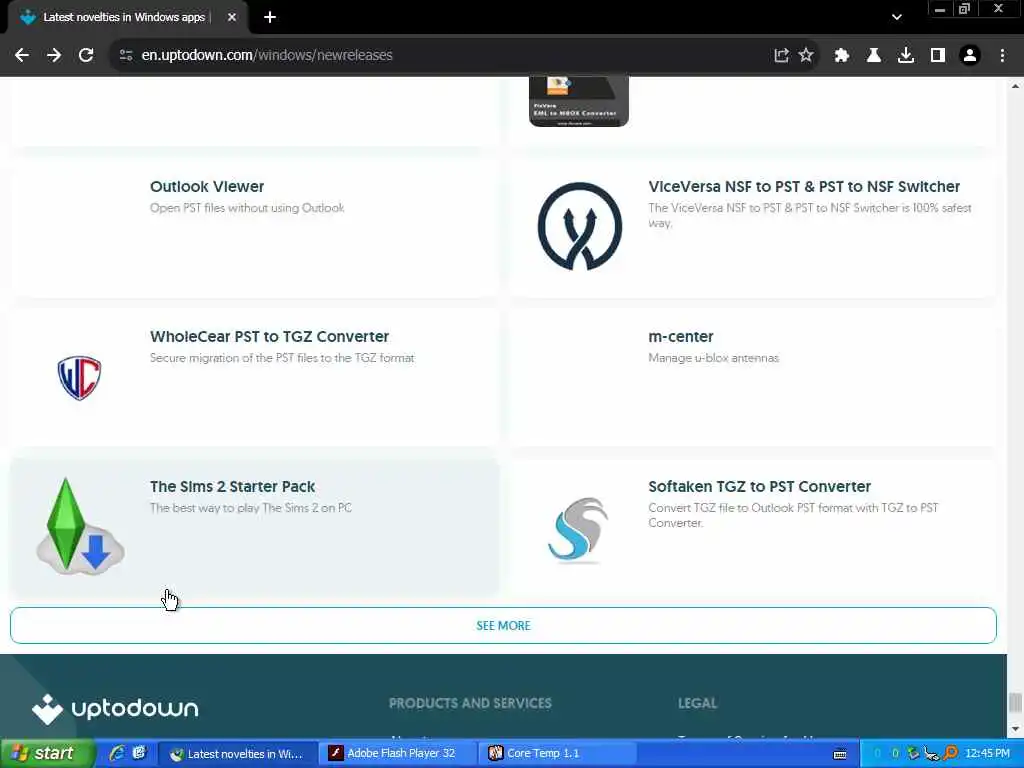Click the keyboard icon on the taskbar
The image size is (1024, 768).
[840, 754]
